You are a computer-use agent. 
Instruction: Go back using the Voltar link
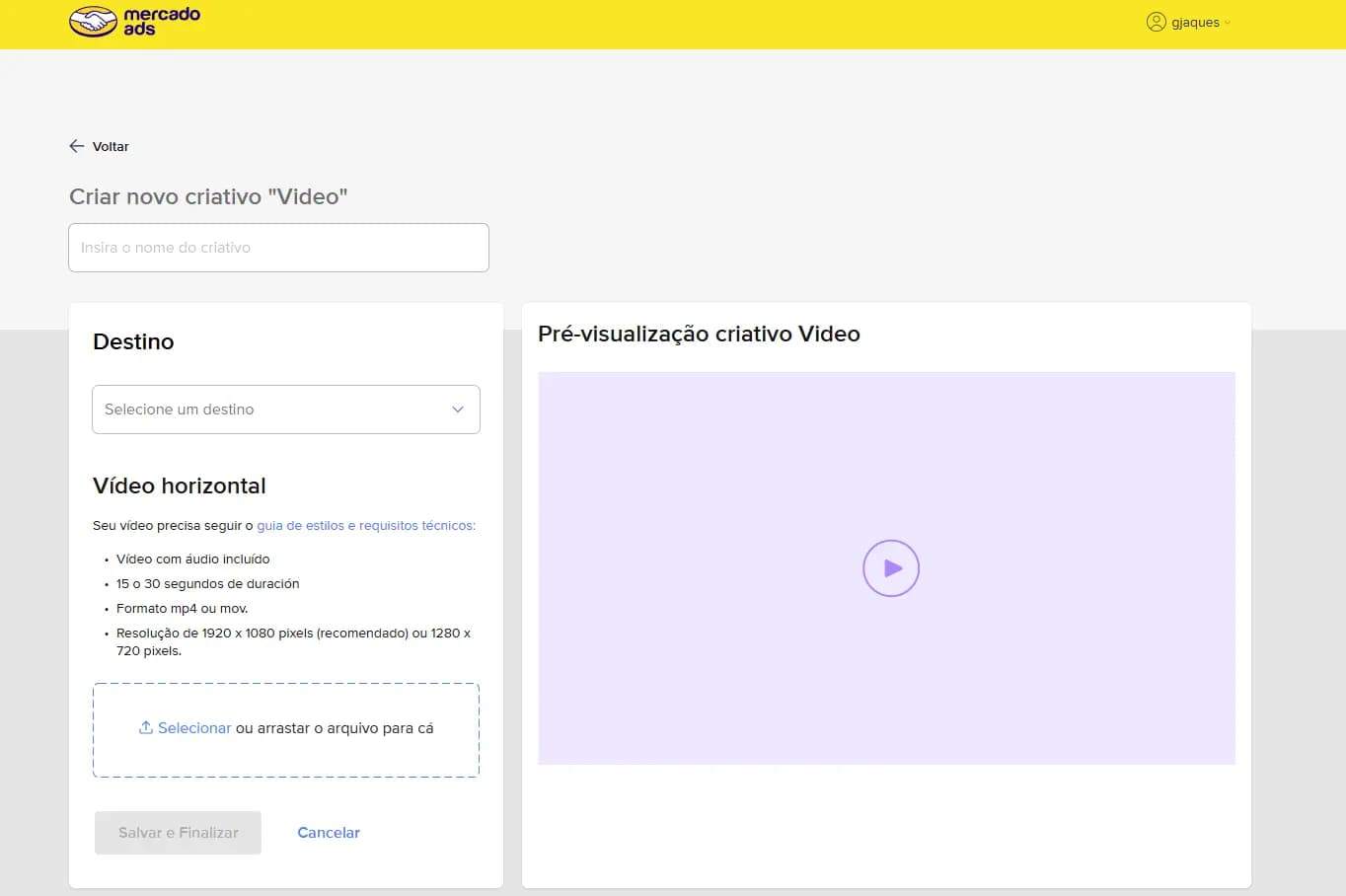(111, 146)
